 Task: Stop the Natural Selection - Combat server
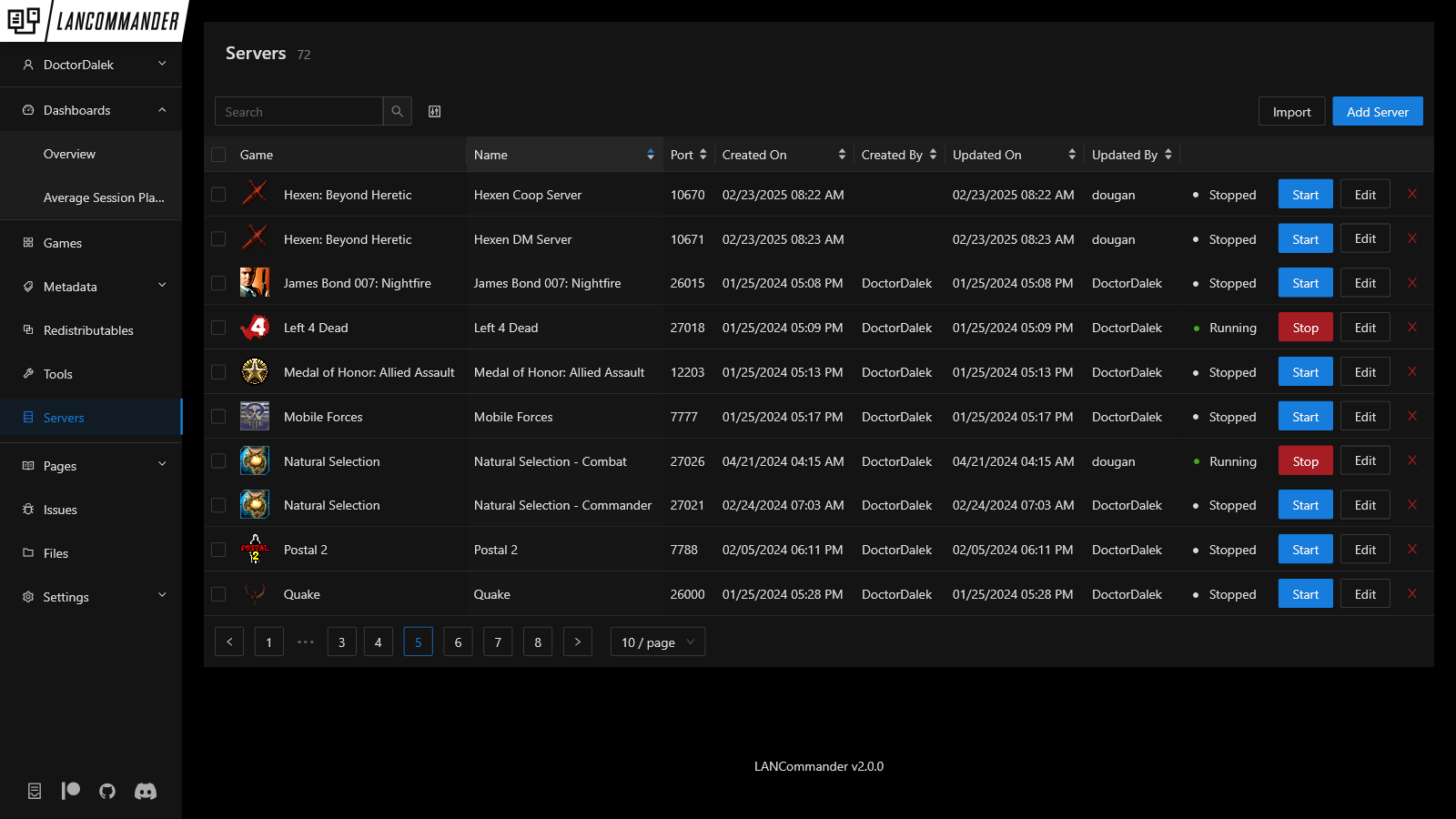coord(1305,461)
